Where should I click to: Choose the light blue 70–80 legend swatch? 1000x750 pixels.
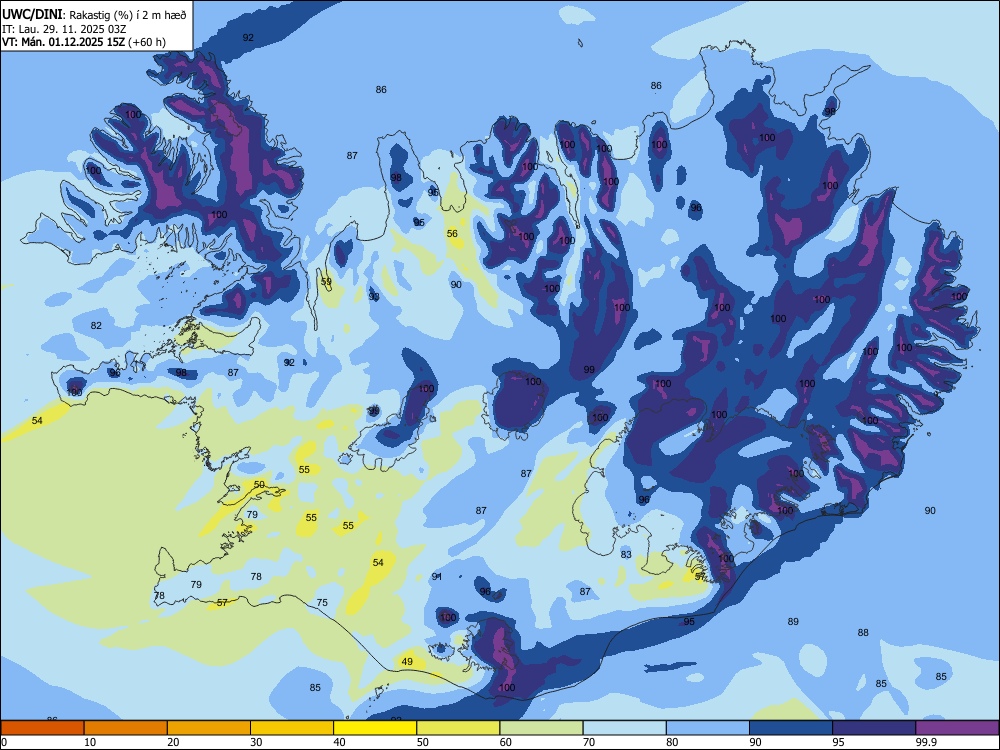click(624, 728)
